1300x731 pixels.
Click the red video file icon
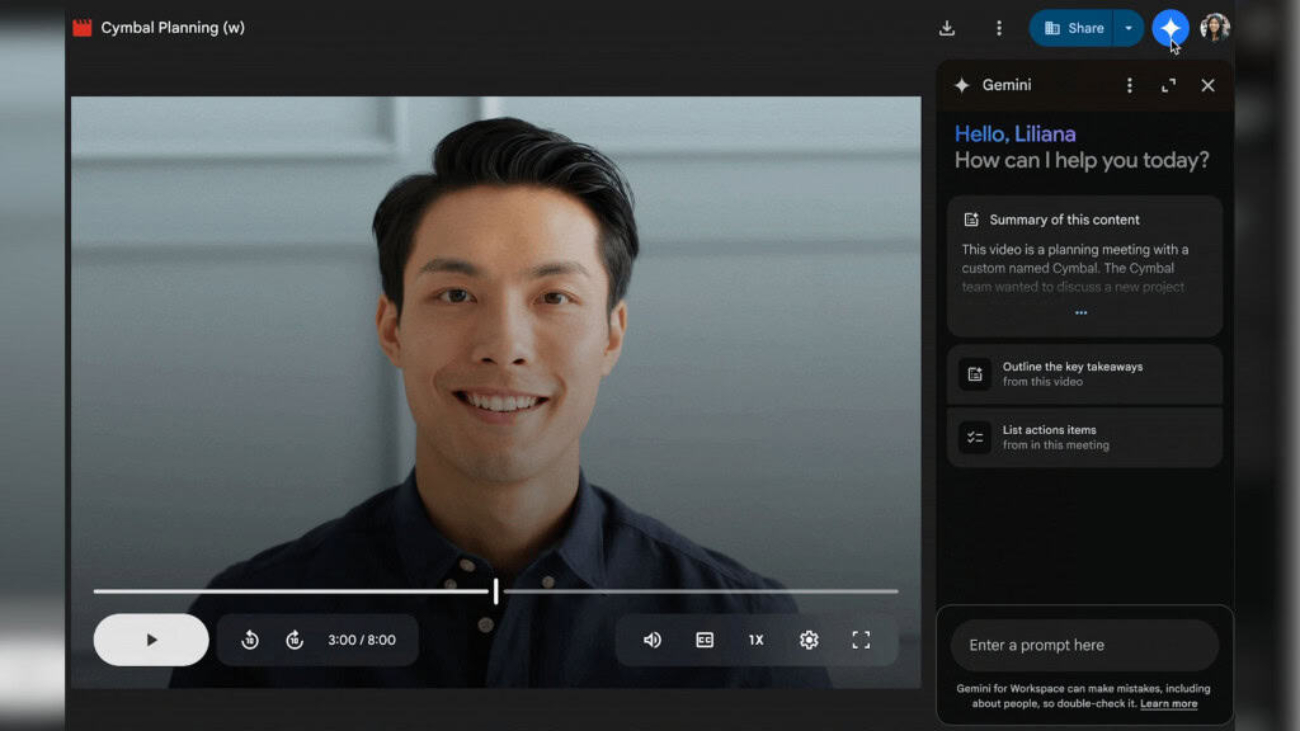pos(83,28)
